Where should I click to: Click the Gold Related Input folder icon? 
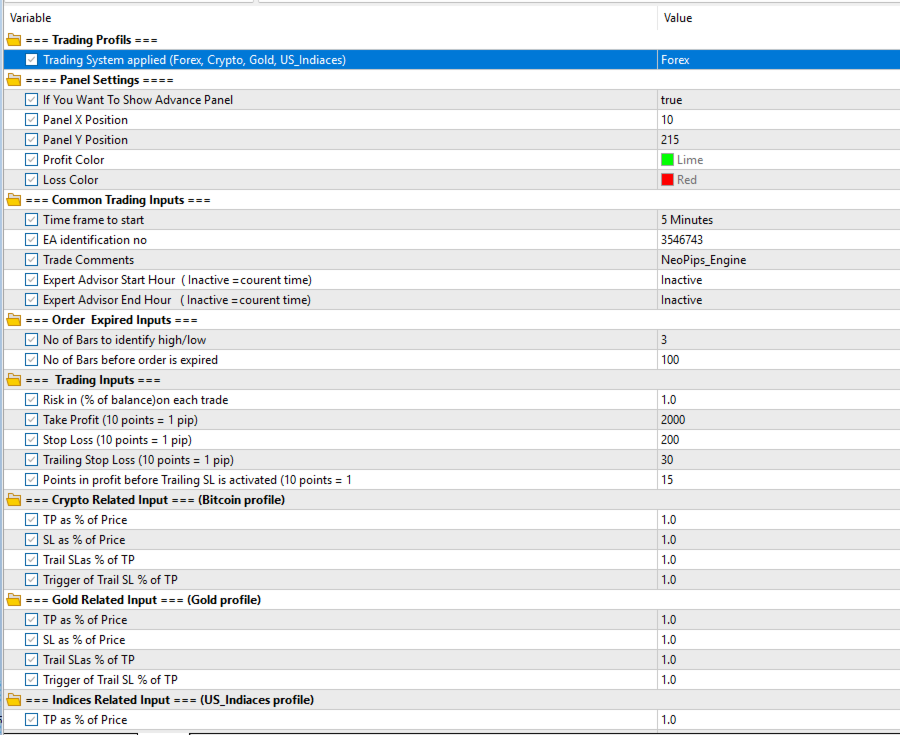[14, 600]
